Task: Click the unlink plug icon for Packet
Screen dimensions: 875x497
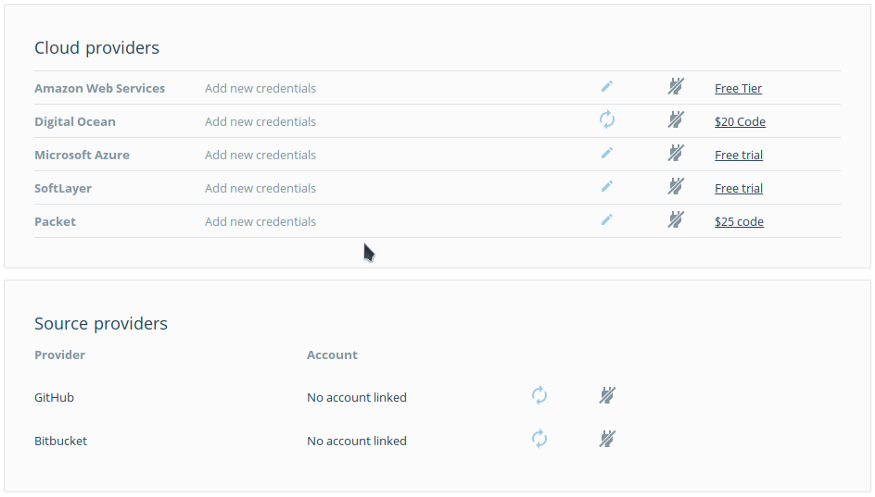Action: click(676, 220)
